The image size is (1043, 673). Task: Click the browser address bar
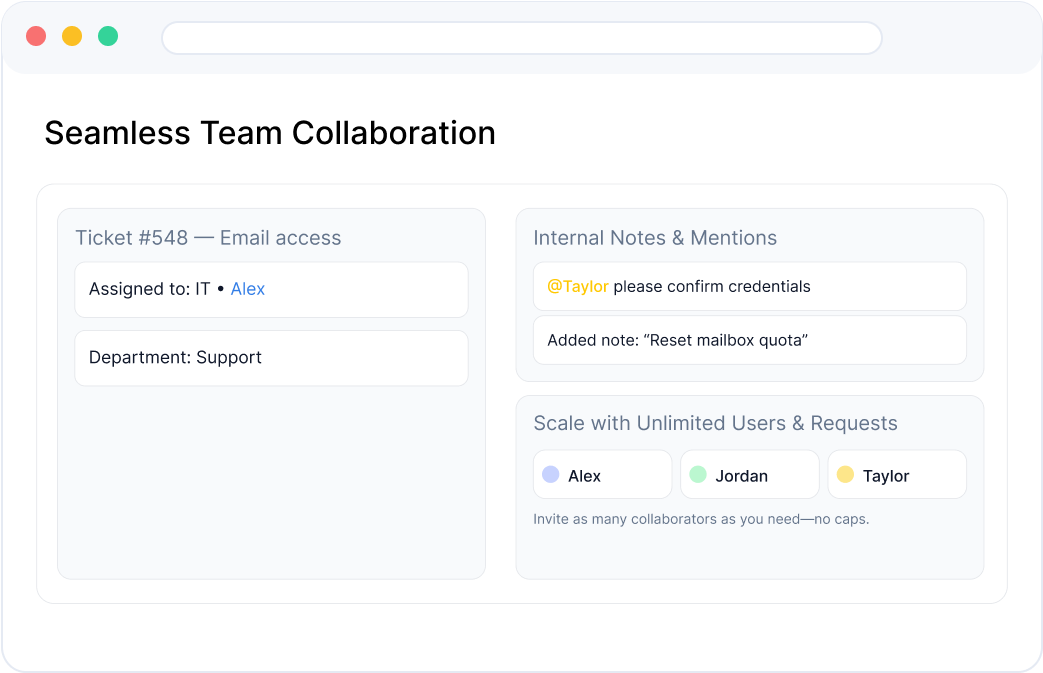click(522, 38)
